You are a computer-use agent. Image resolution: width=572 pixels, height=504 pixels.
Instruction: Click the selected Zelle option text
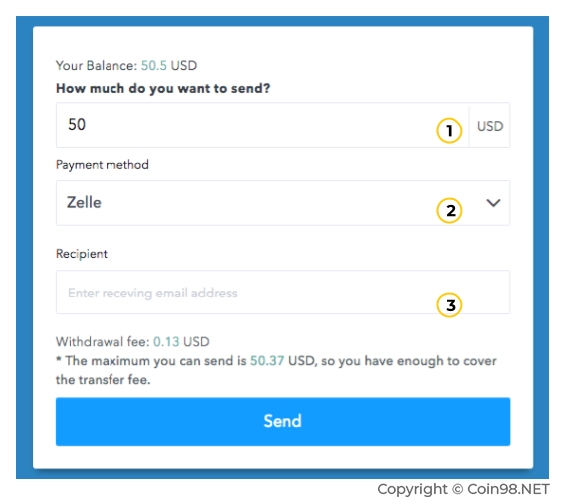tap(84, 202)
